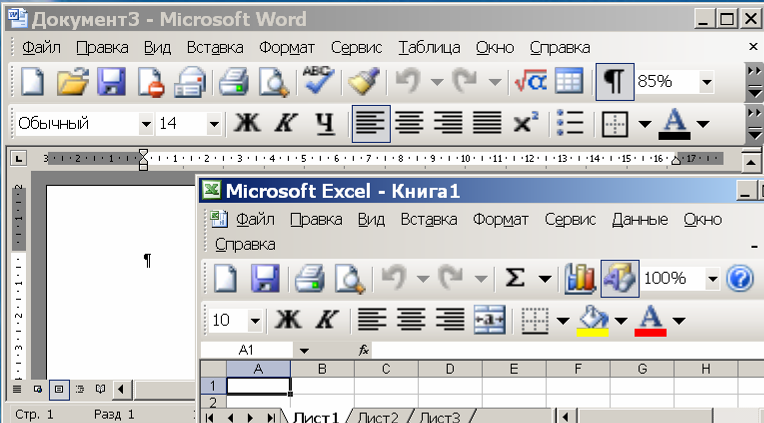Select the format painter brush in Word
Viewport: 764px width, 423px height.
pyautogui.click(x=363, y=81)
